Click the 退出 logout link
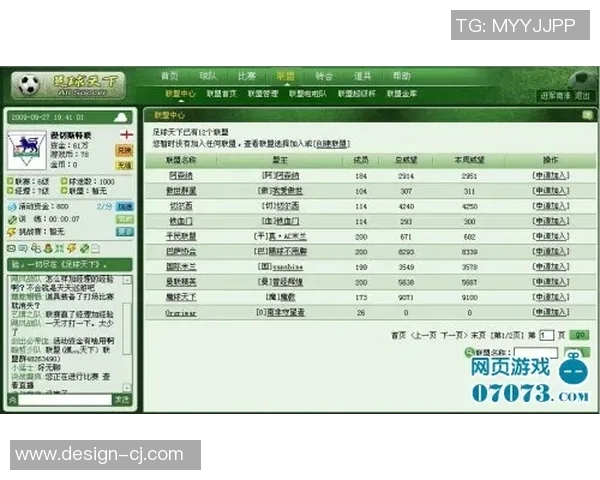This screenshot has height=480, width=600. pyautogui.click(x=582, y=96)
